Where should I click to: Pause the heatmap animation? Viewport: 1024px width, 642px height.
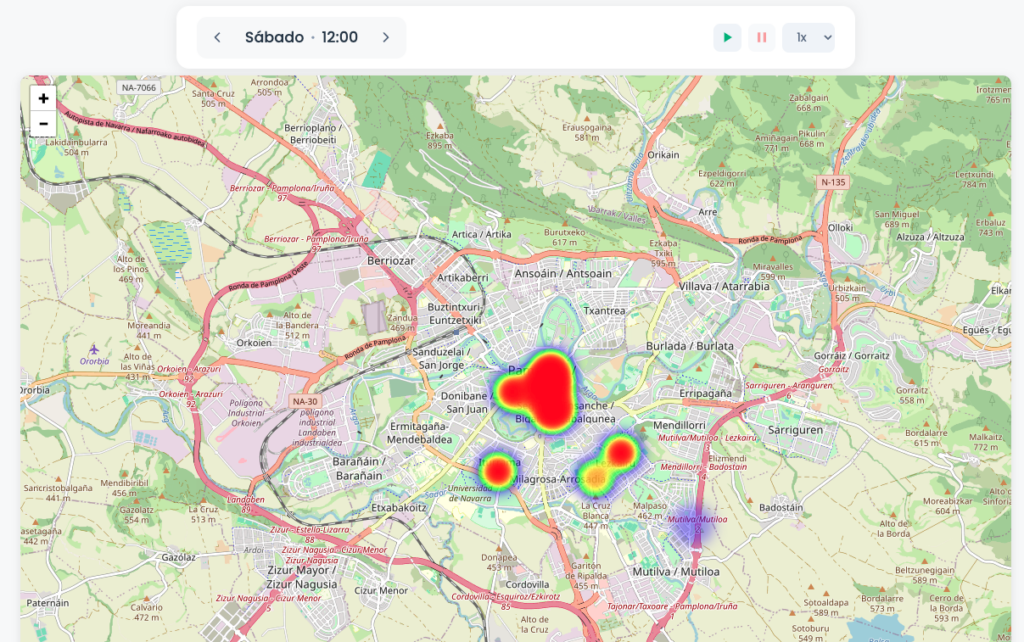(x=761, y=38)
